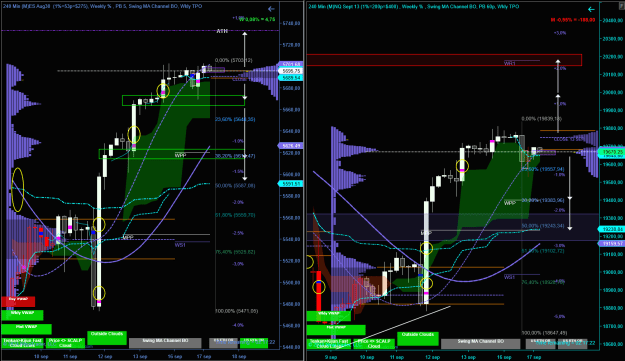
Task: Click Outside Clouds box on NQ chart
Action: (418, 339)
